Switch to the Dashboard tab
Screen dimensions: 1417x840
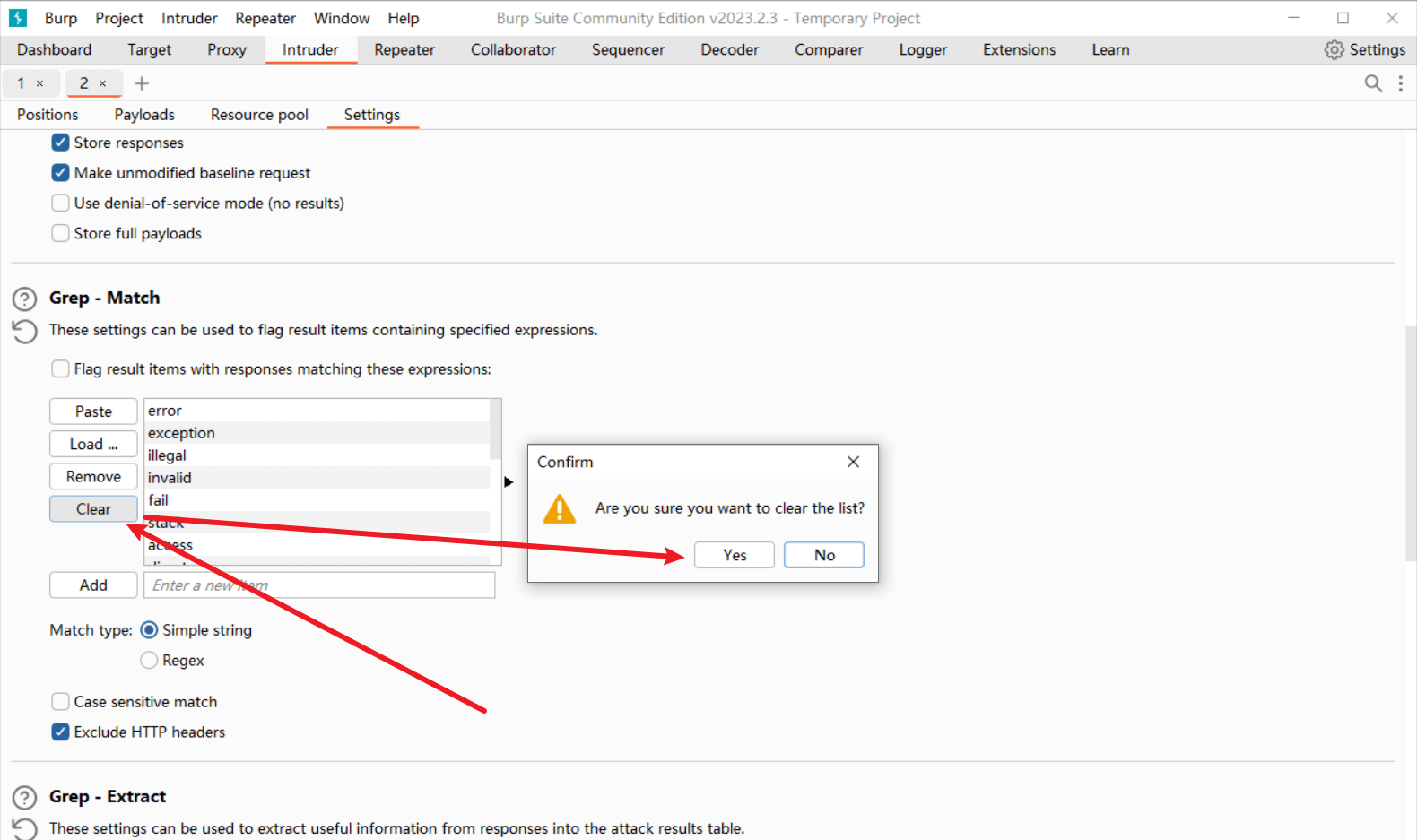pos(55,50)
